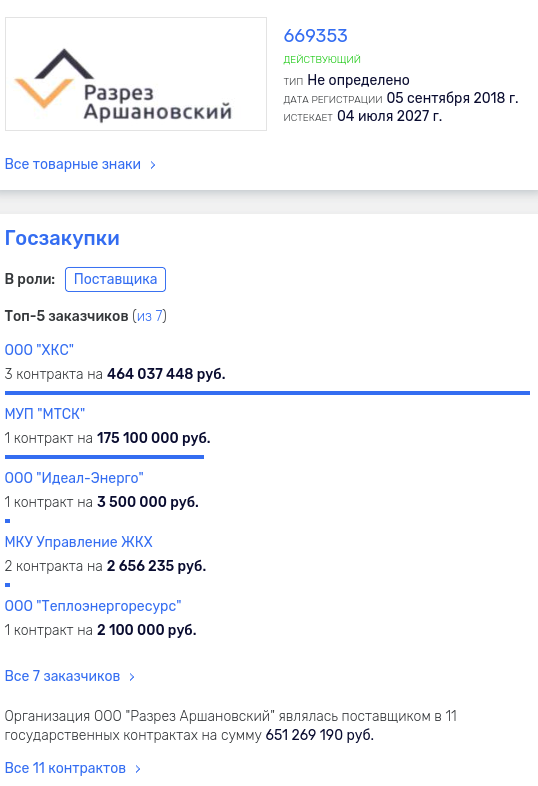Click the total 651 269 190 руб.
538x786 pixels.
[320, 735]
